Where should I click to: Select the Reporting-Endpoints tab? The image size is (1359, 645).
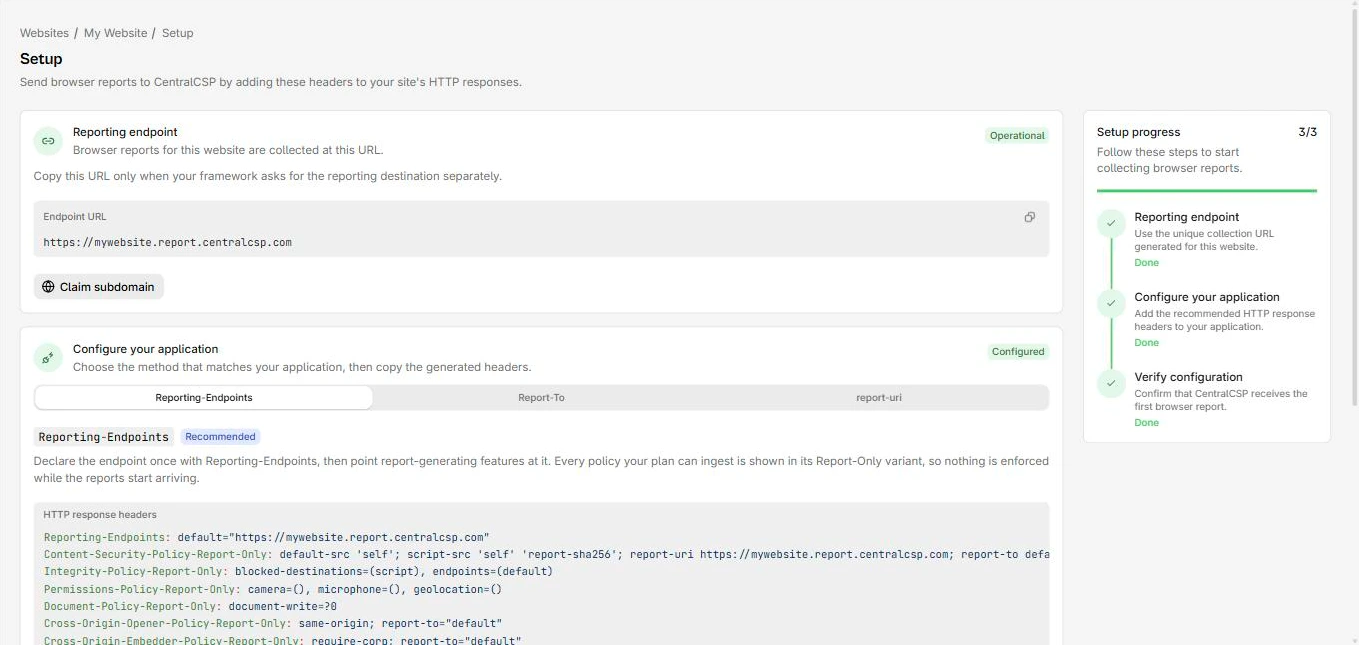204,398
